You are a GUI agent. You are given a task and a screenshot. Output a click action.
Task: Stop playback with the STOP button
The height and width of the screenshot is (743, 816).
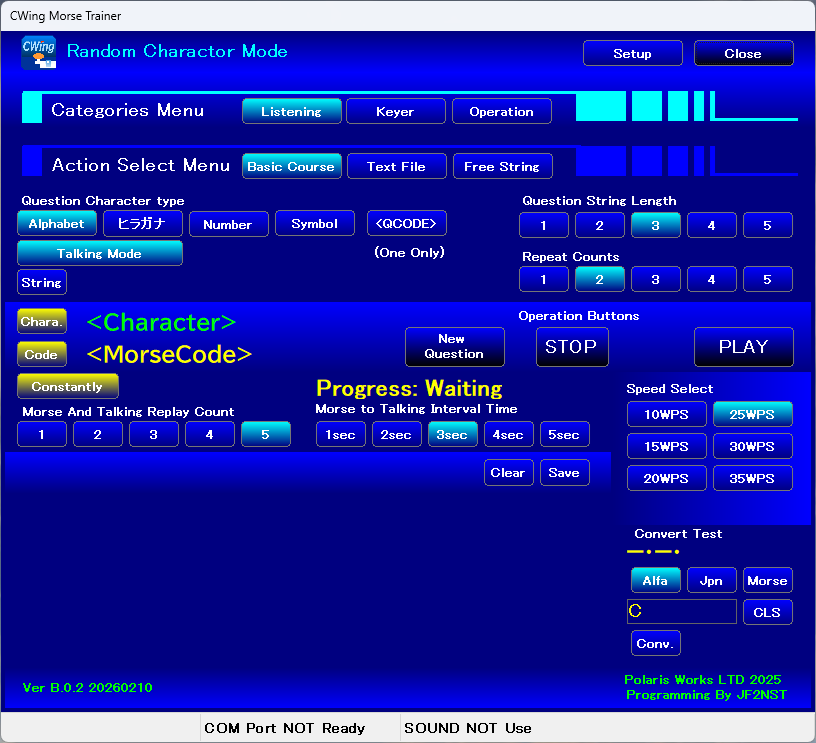tap(571, 347)
